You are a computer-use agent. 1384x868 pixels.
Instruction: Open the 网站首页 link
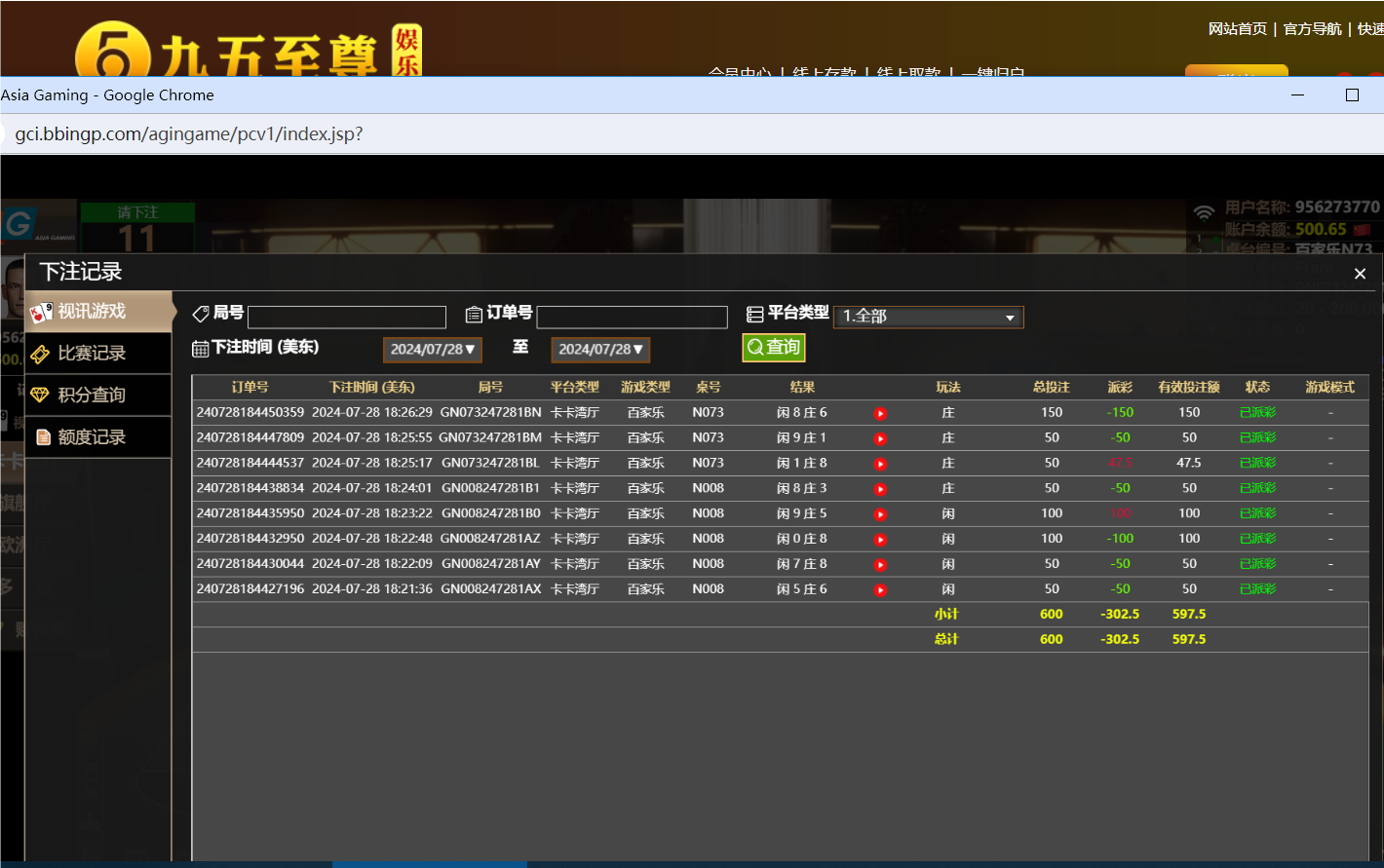1236,28
